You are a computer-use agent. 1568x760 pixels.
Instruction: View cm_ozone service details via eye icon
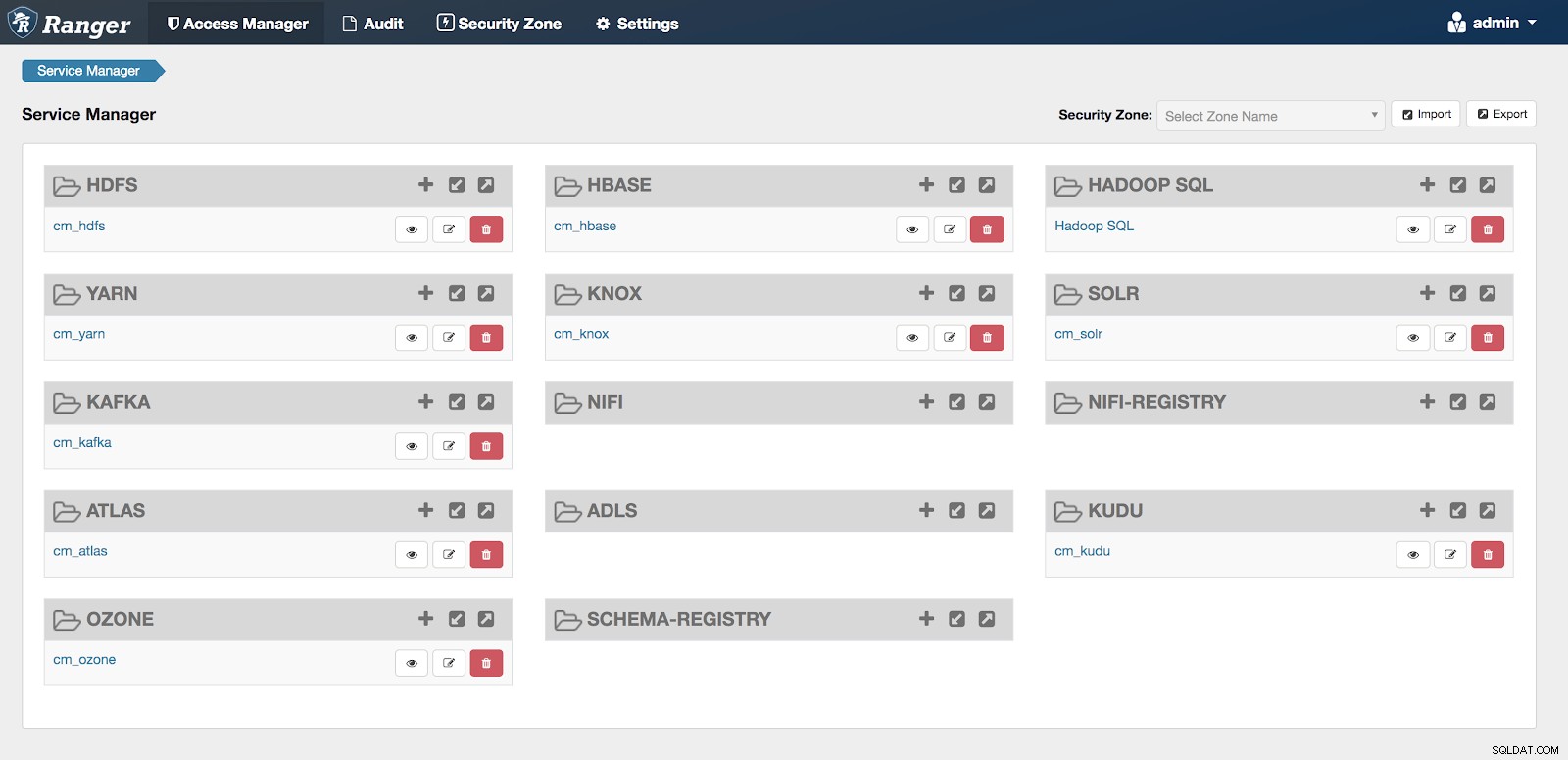(x=412, y=663)
